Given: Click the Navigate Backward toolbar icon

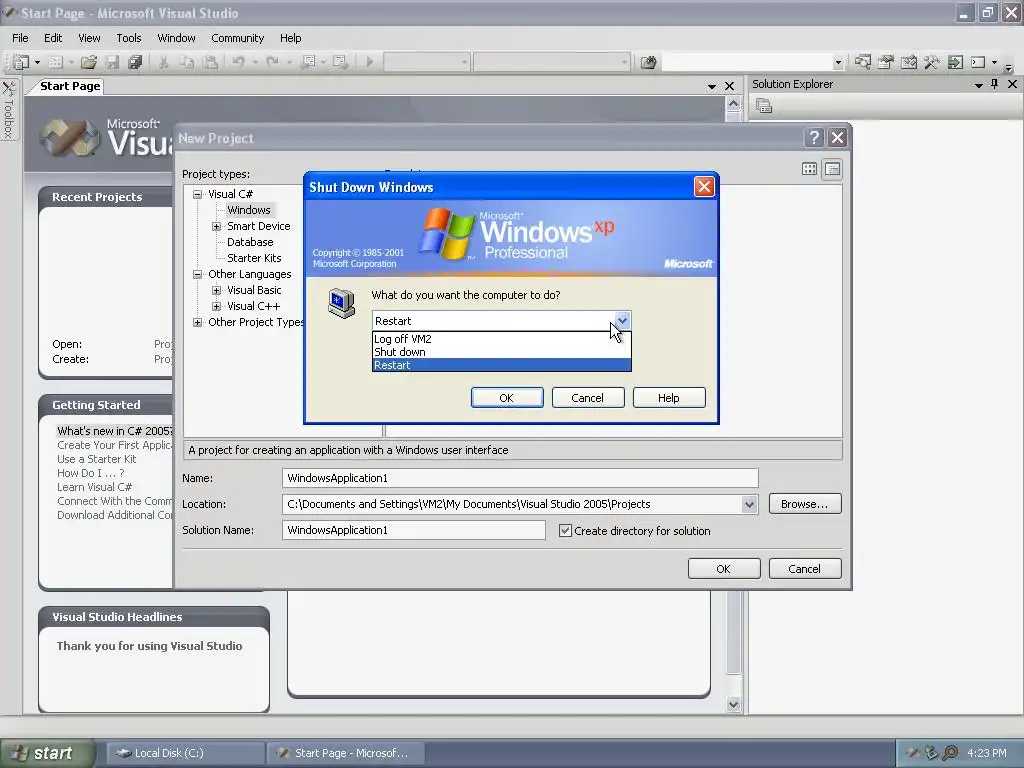Looking at the screenshot, I should 308,62.
